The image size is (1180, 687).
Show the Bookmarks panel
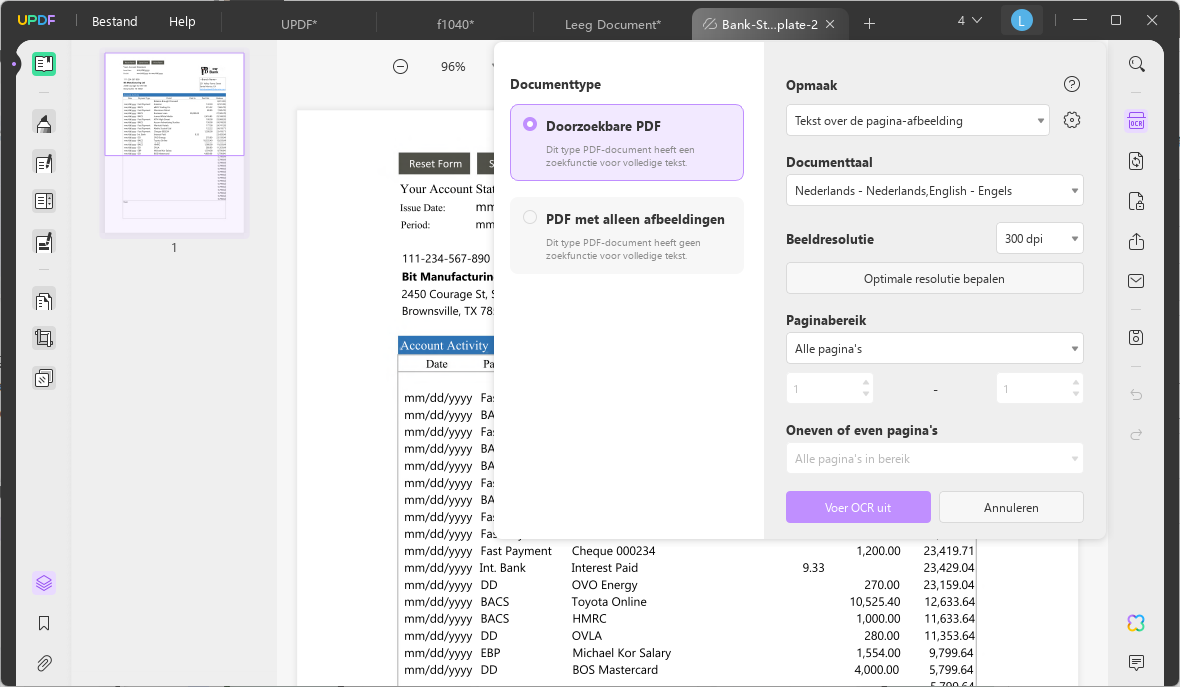click(44, 623)
